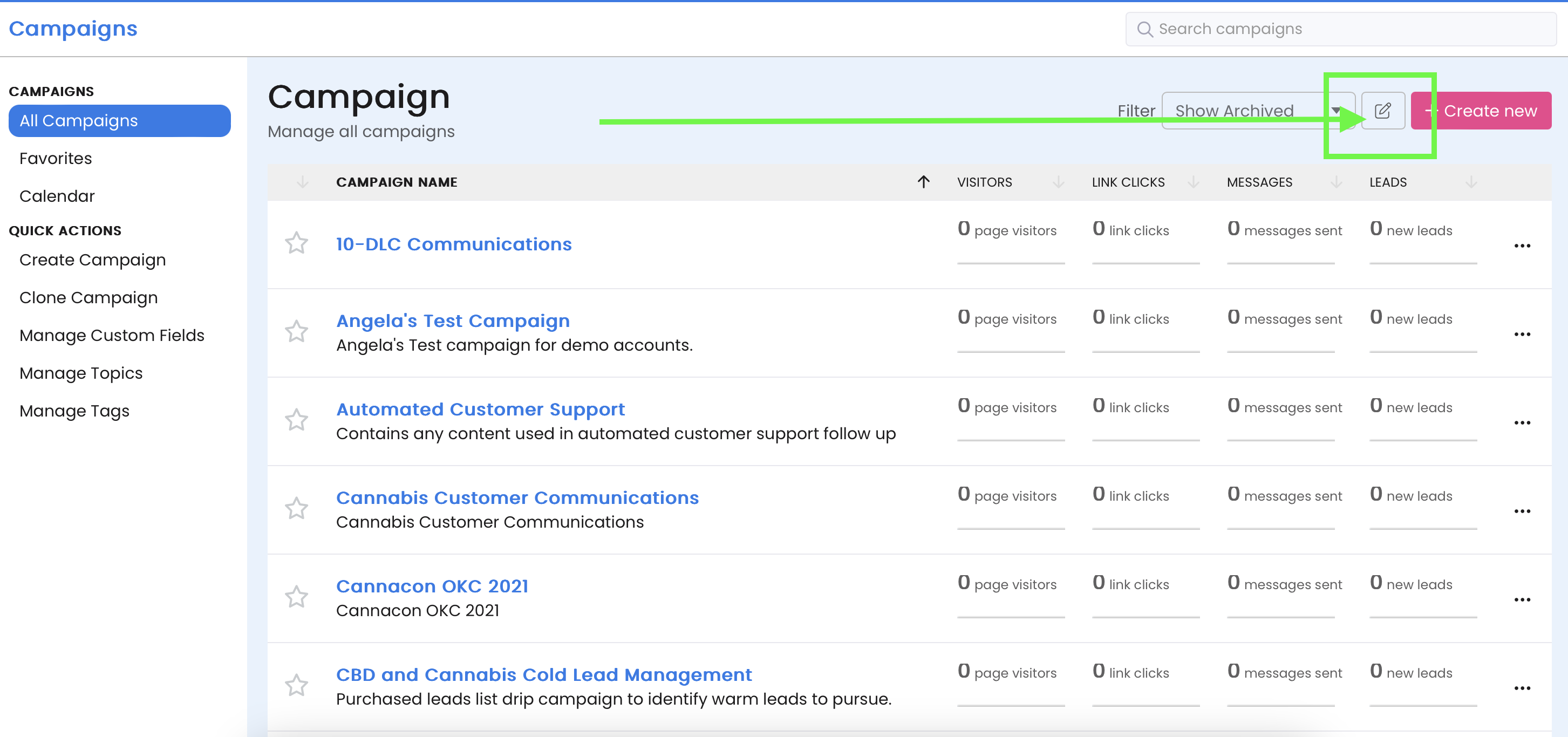
Task: Focus the Search campaigns field
Action: coord(1340,29)
